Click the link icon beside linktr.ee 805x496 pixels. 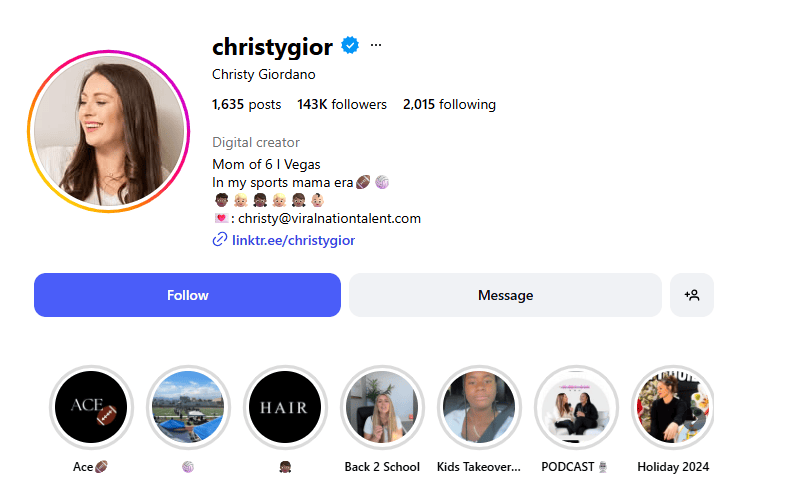click(x=220, y=240)
